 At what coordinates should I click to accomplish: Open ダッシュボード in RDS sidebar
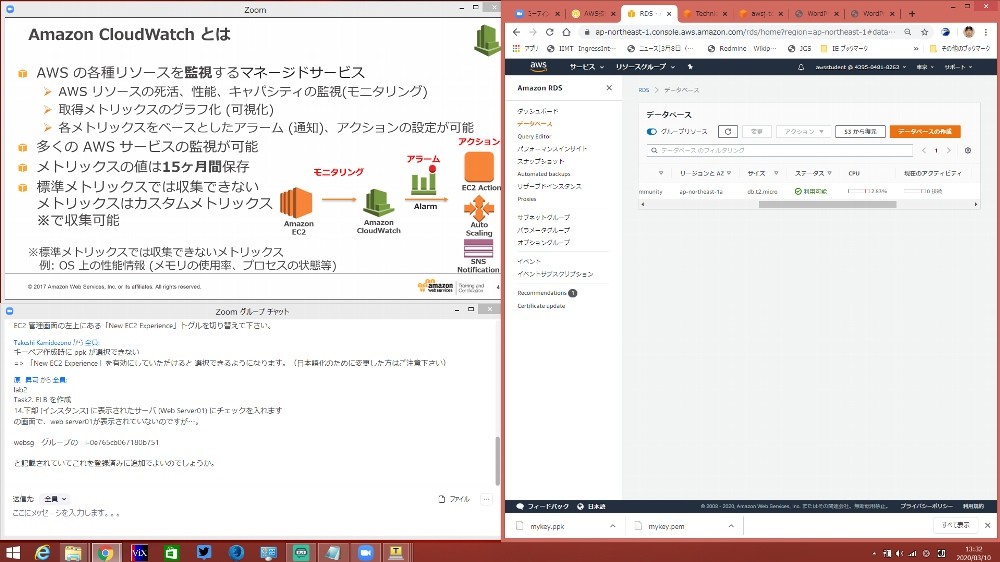538,111
